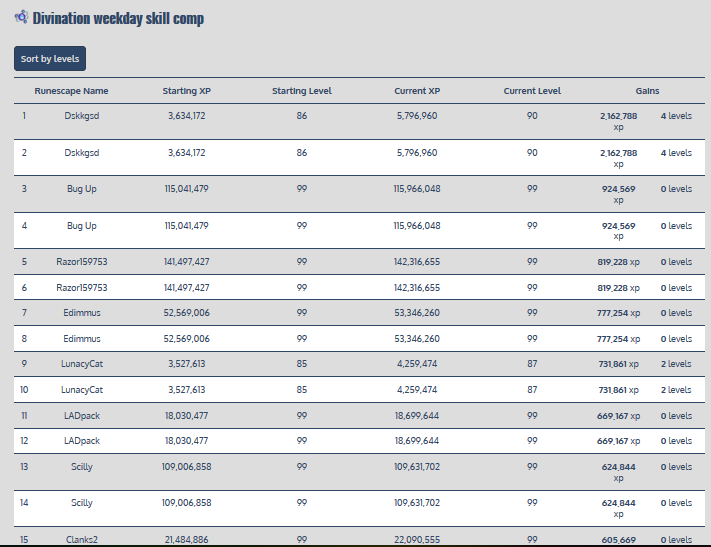The width and height of the screenshot is (711, 547).
Task: Click the Current Level column header
Action: tap(532, 91)
